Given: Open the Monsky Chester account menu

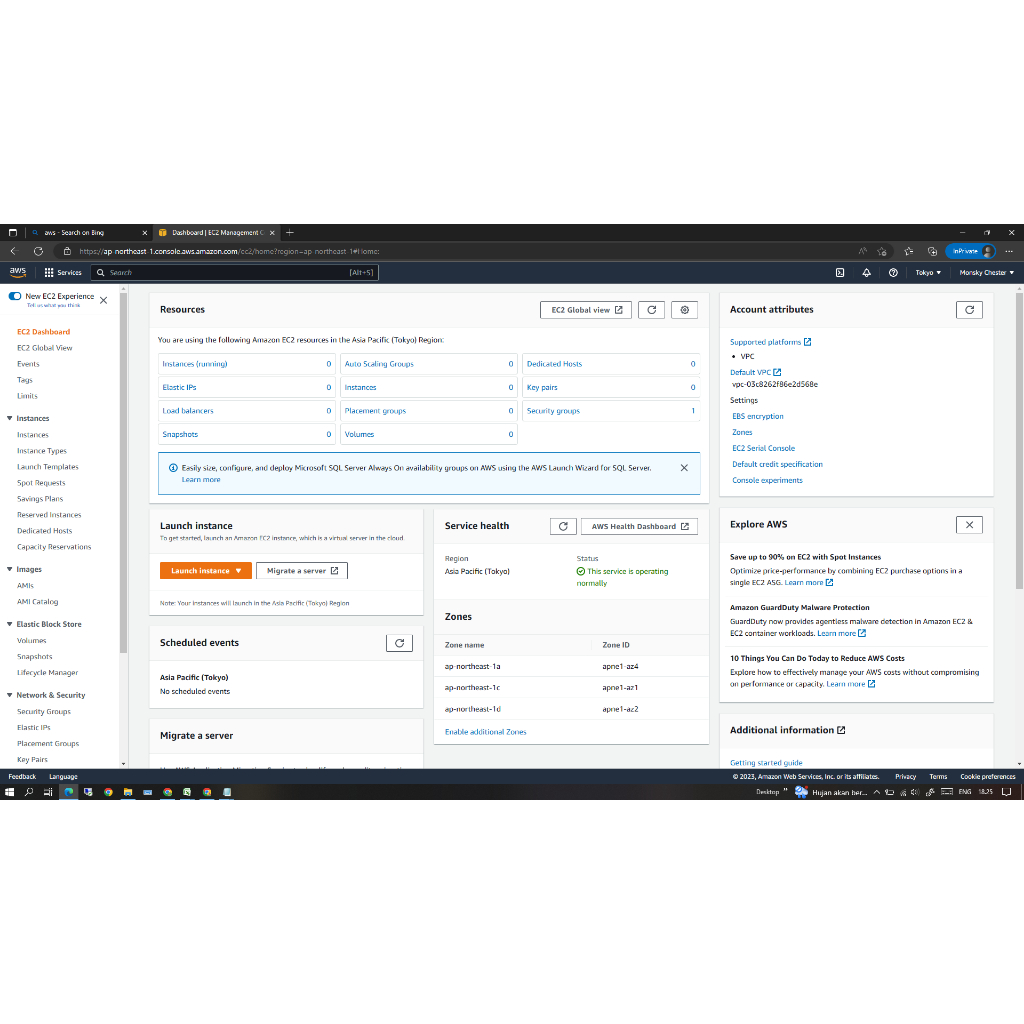Looking at the screenshot, I should pyautogui.click(x=986, y=272).
